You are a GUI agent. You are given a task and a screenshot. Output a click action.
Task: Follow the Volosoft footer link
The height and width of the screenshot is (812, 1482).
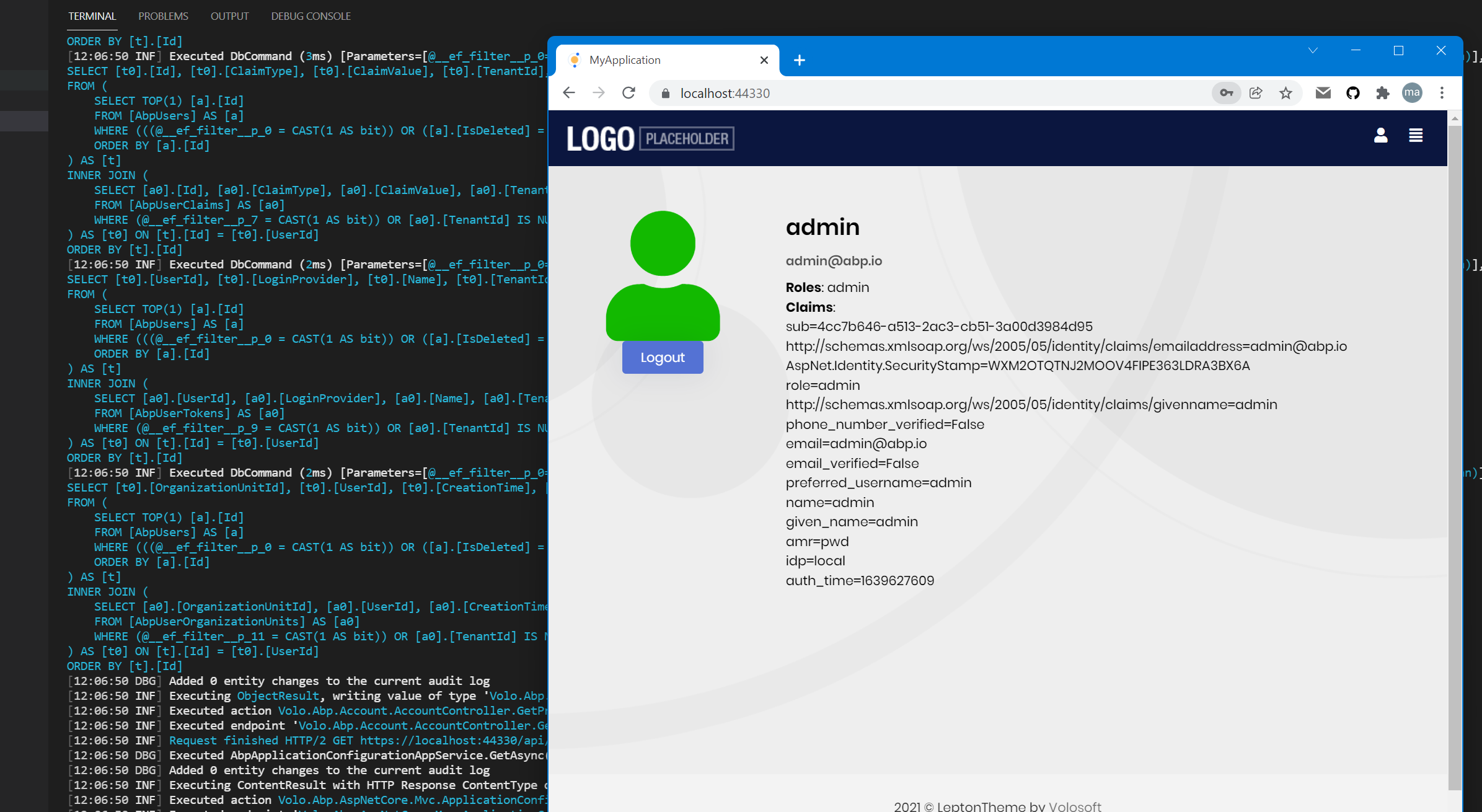pyautogui.click(x=1075, y=806)
